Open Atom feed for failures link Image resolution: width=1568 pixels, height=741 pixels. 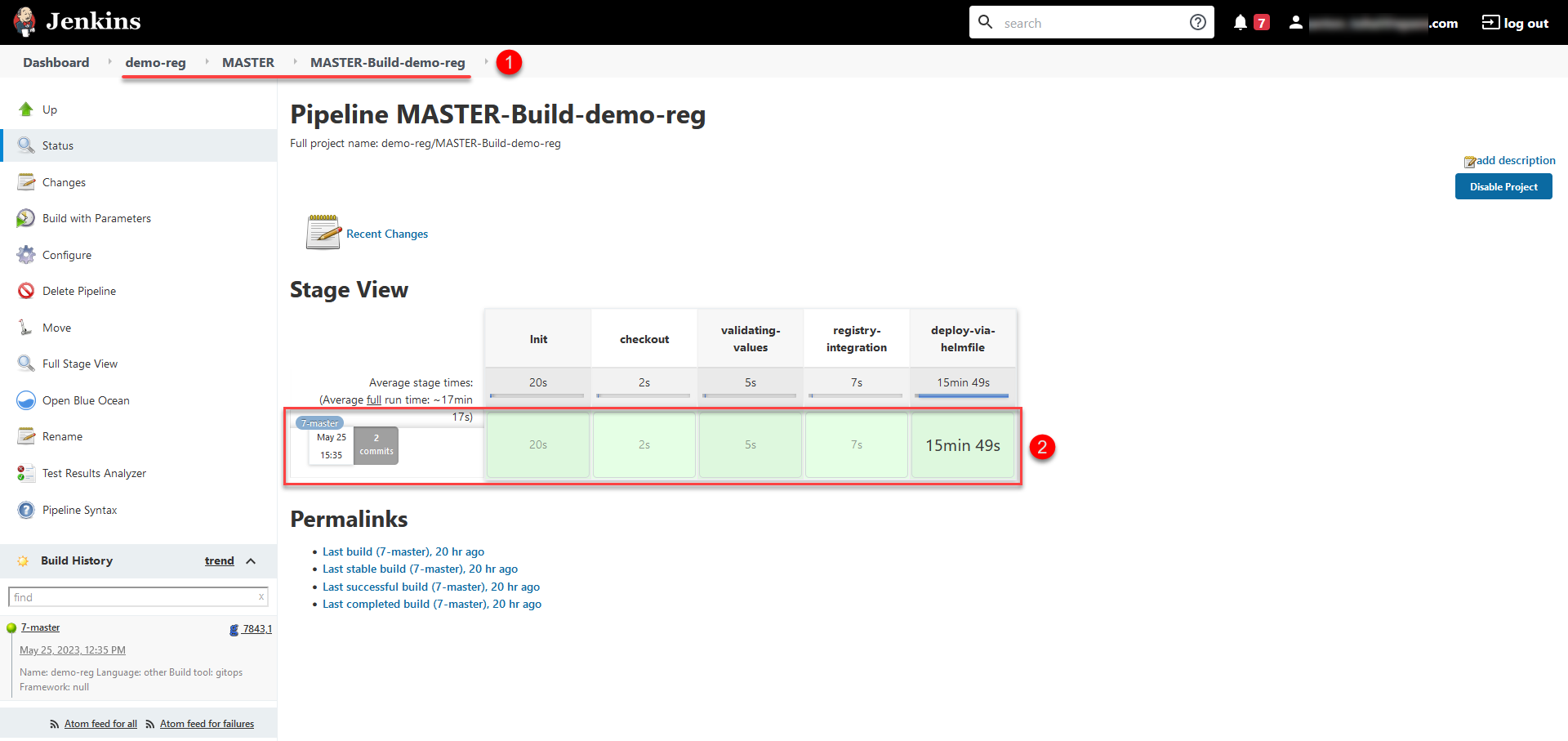tap(207, 724)
